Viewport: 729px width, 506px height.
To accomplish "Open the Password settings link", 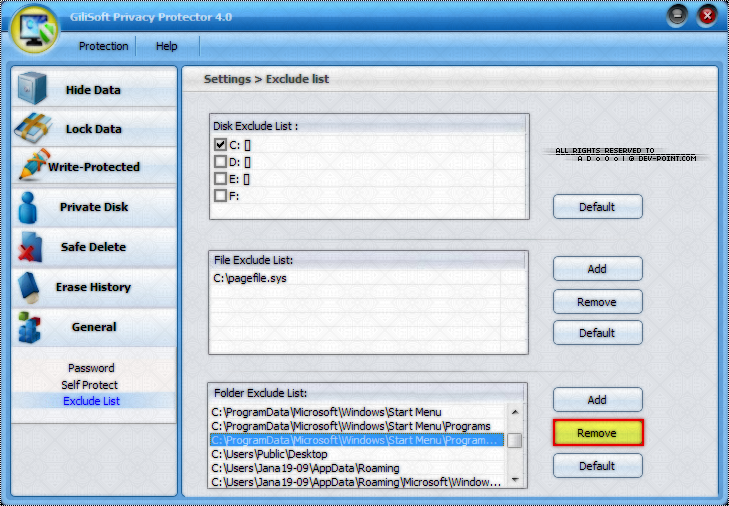I will pyautogui.click(x=91, y=368).
